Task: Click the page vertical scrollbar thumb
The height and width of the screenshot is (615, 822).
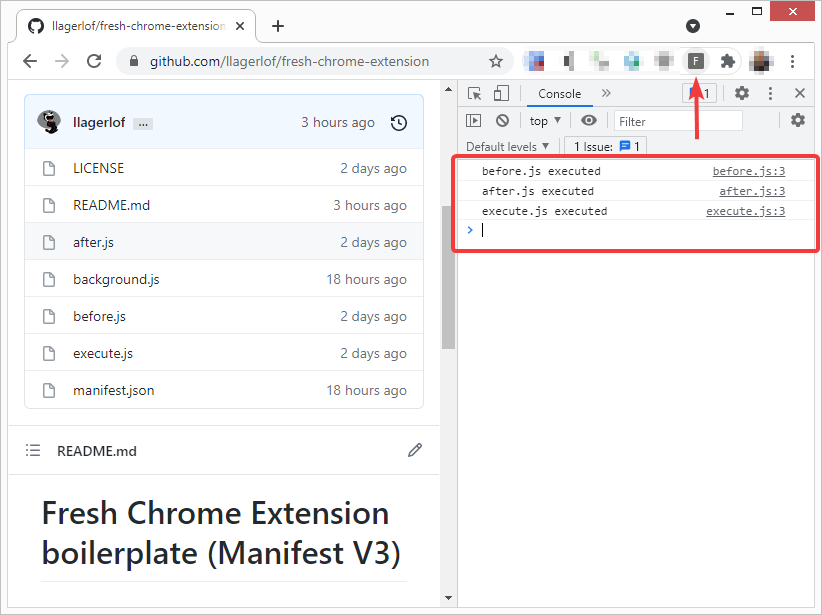Action: [x=448, y=277]
